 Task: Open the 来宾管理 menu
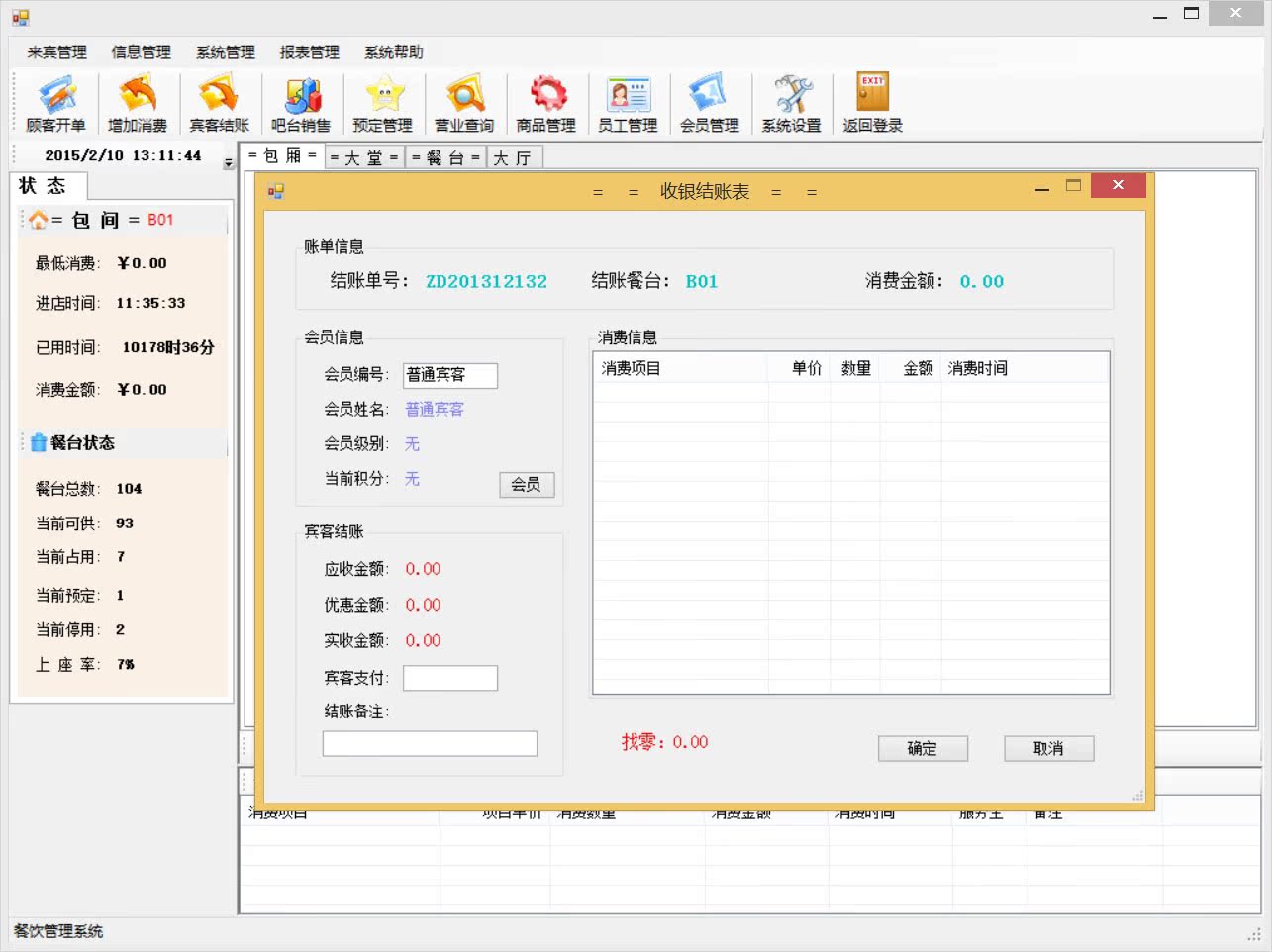point(56,52)
